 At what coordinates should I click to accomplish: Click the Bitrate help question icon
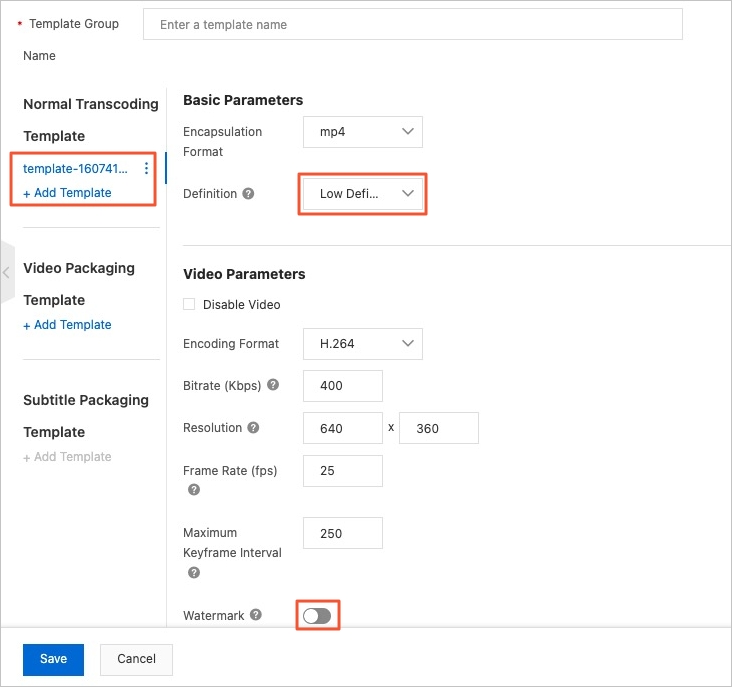pyautogui.click(x=273, y=384)
